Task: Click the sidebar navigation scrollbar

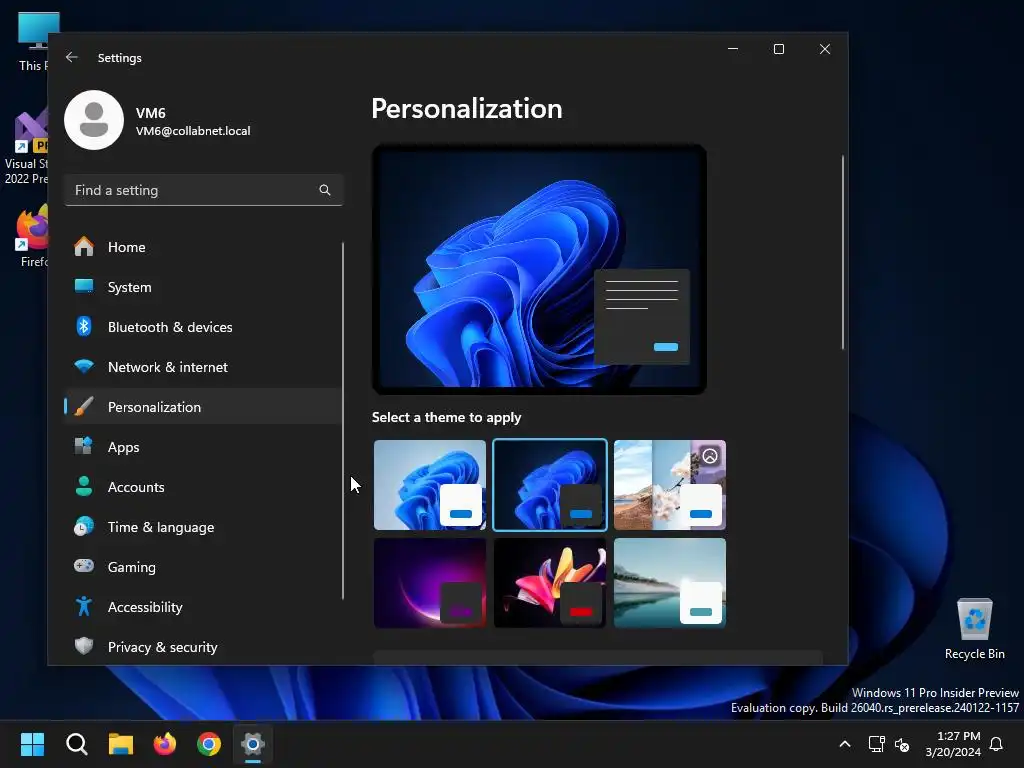Action: (x=343, y=421)
